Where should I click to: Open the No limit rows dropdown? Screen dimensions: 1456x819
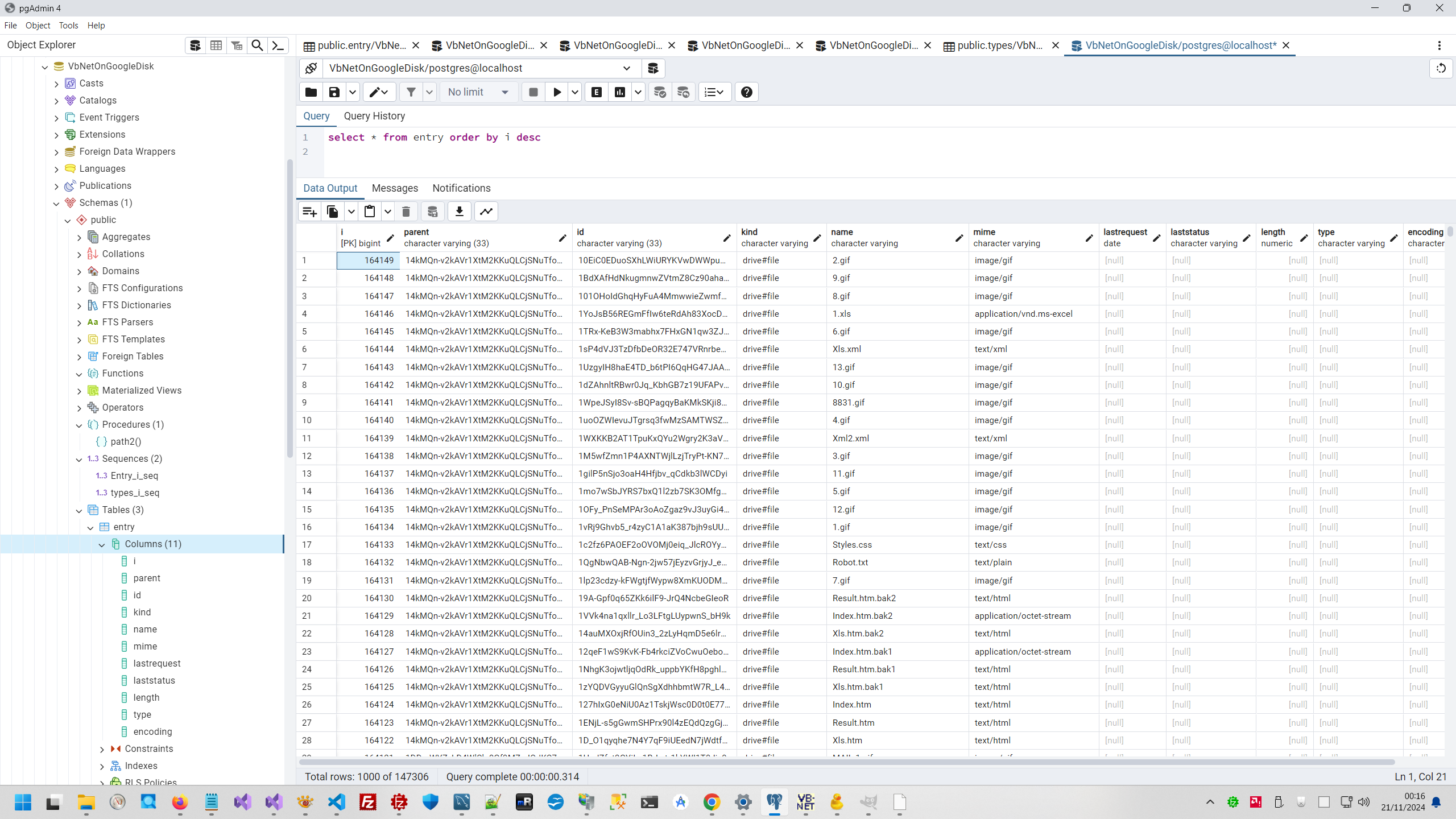tap(478, 92)
